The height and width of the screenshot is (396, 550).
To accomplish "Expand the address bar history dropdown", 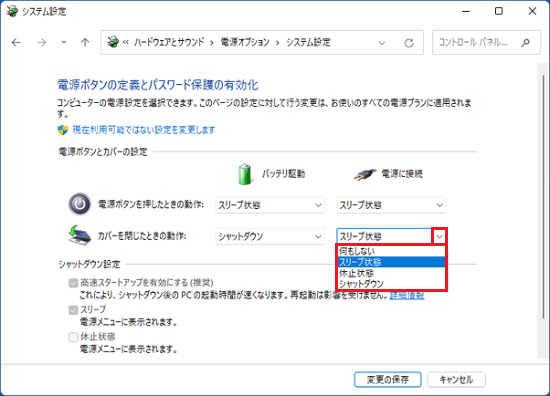I will pyautogui.click(x=382, y=43).
